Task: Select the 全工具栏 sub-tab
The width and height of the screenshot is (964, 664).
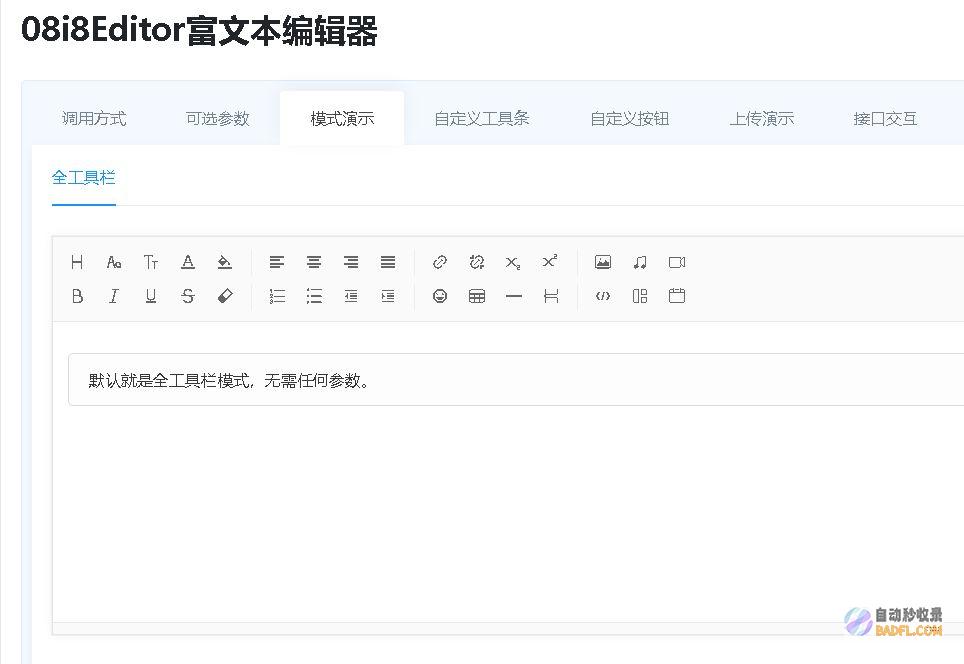Action: click(x=84, y=178)
